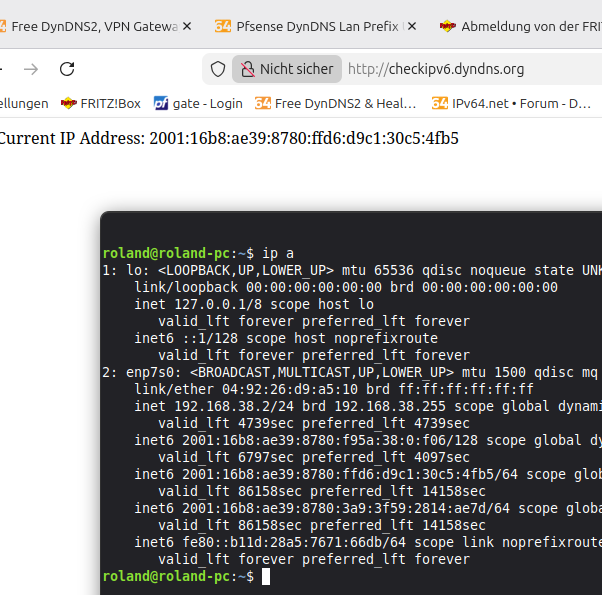Click the terminal cursor at the last prompt
The width and height of the screenshot is (602, 595).
tap(266, 577)
